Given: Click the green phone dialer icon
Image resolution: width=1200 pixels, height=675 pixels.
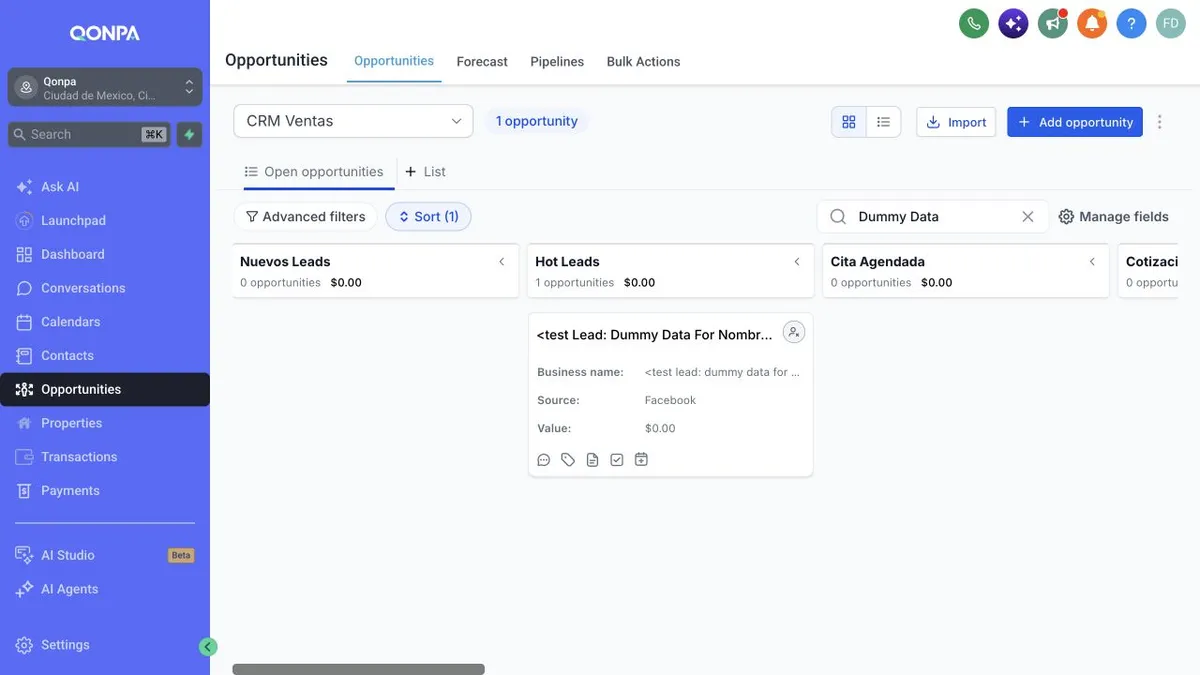Looking at the screenshot, I should tap(973, 23).
